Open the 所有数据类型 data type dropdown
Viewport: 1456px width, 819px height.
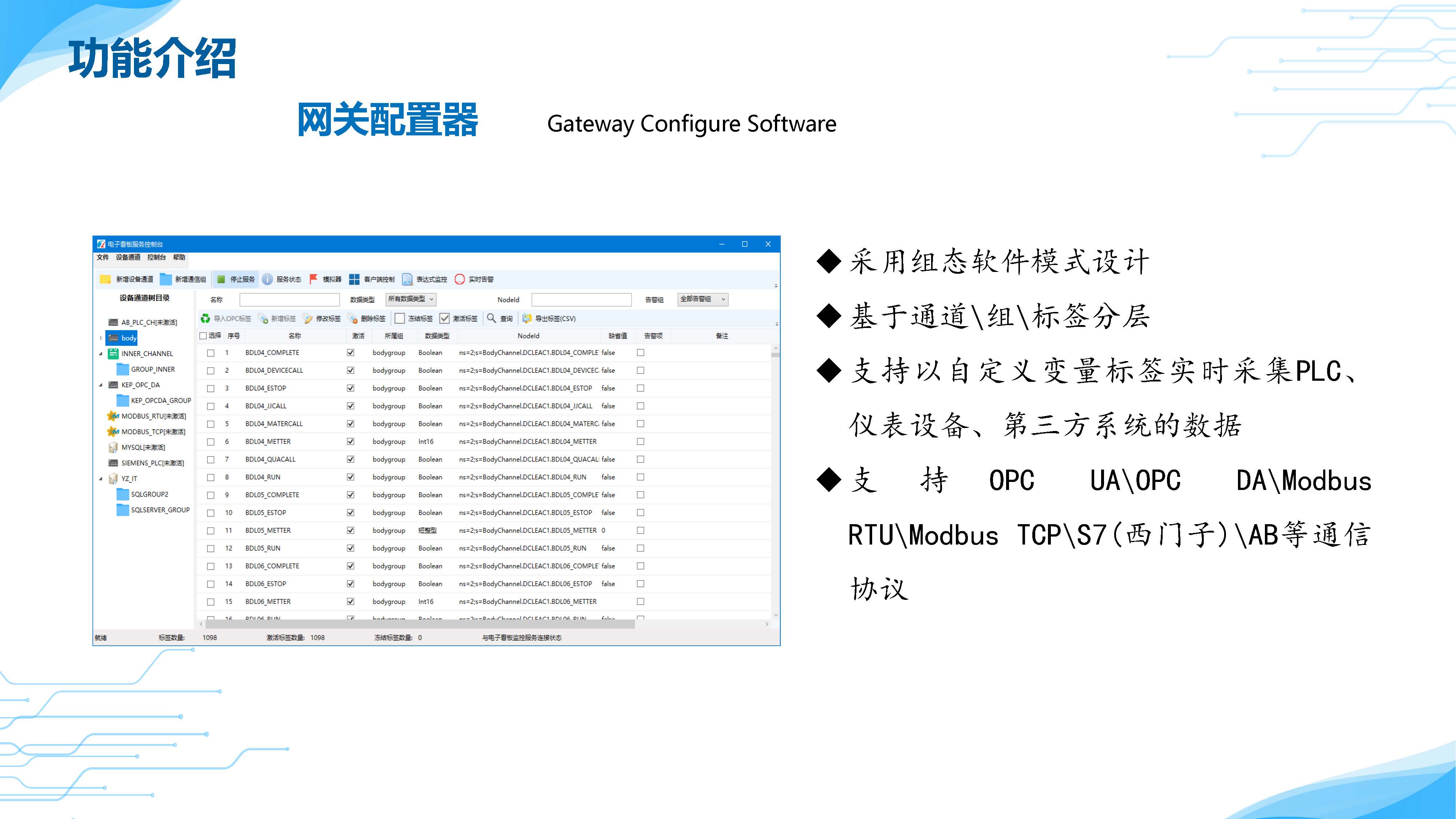coord(411,299)
